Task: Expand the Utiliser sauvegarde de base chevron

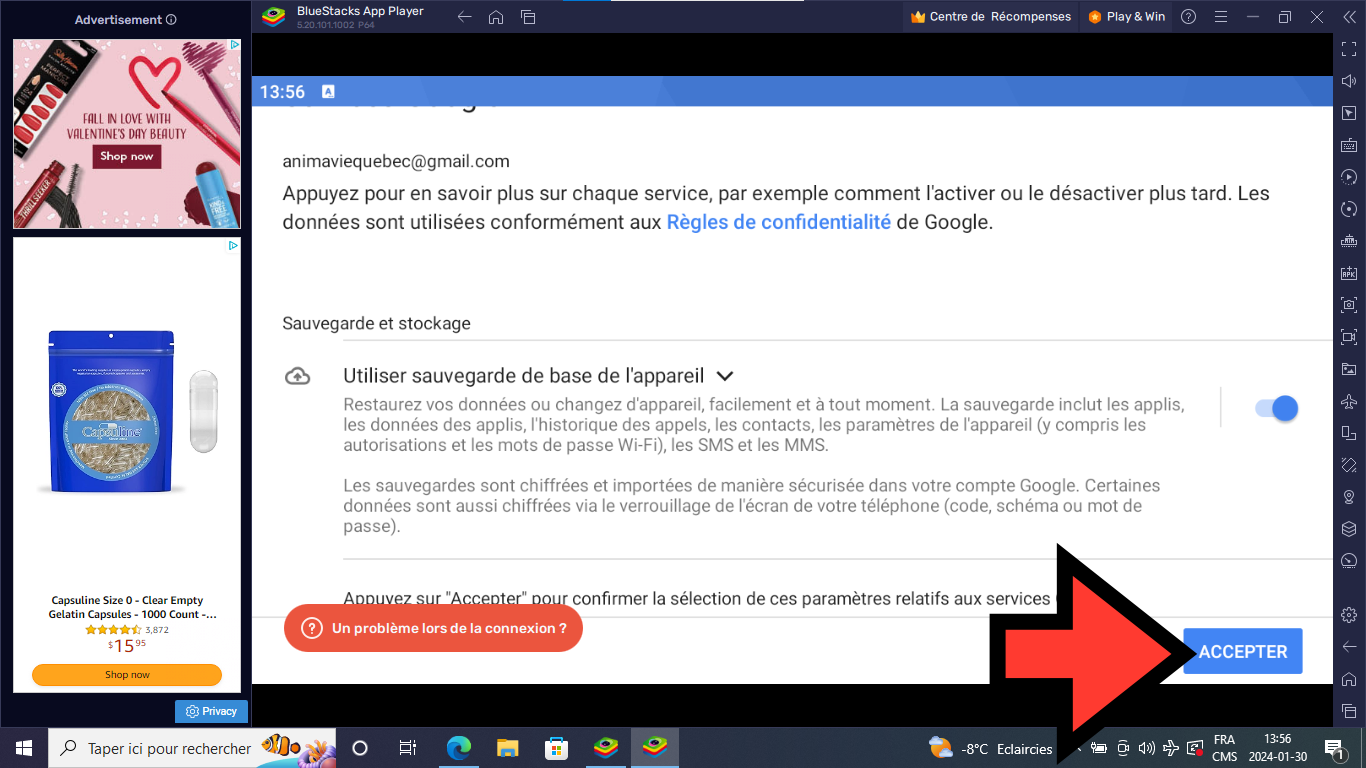Action: [x=726, y=376]
